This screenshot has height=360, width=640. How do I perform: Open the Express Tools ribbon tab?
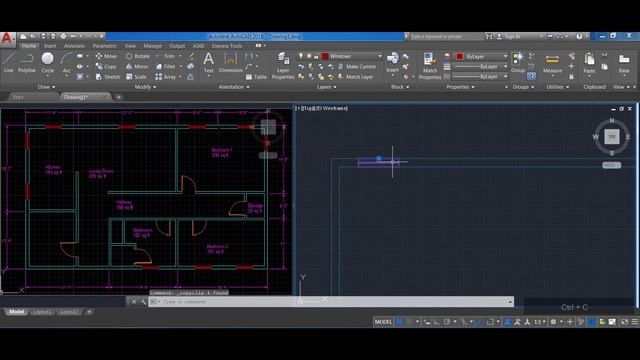227,46
